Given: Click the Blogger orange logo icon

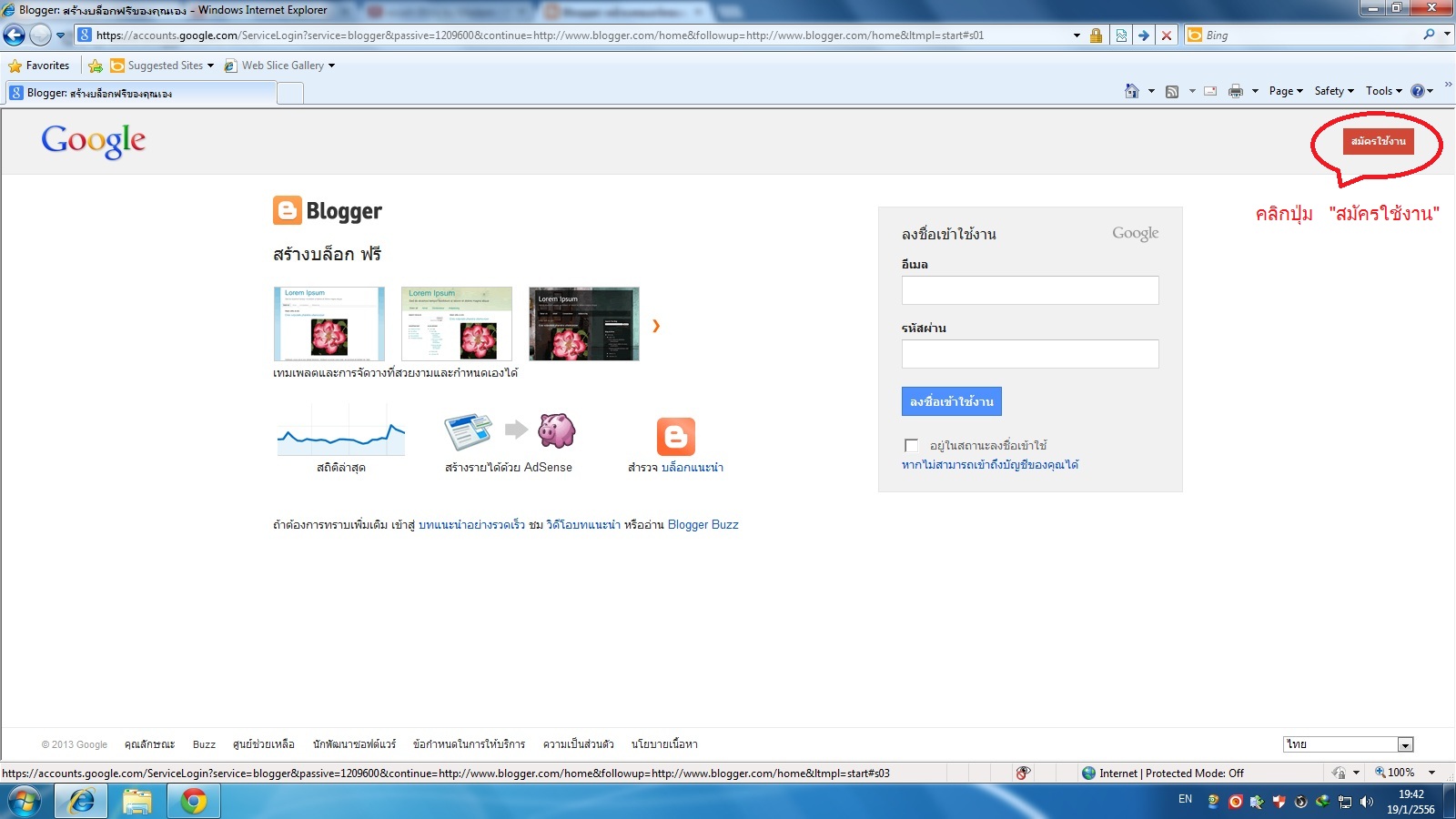Looking at the screenshot, I should coord(287,210).
